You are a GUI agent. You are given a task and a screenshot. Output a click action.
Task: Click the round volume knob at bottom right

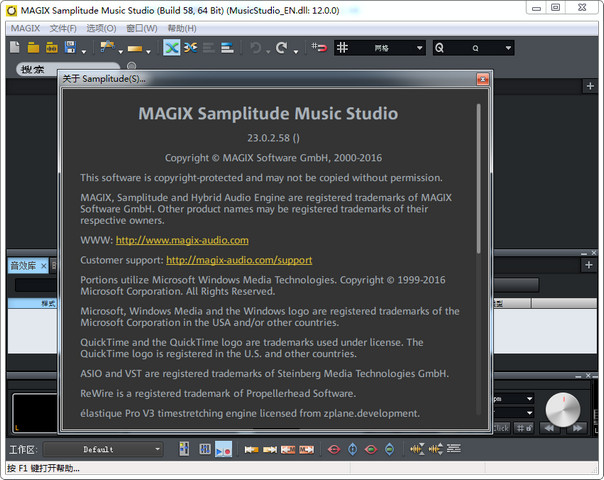[x=562, y=409]
